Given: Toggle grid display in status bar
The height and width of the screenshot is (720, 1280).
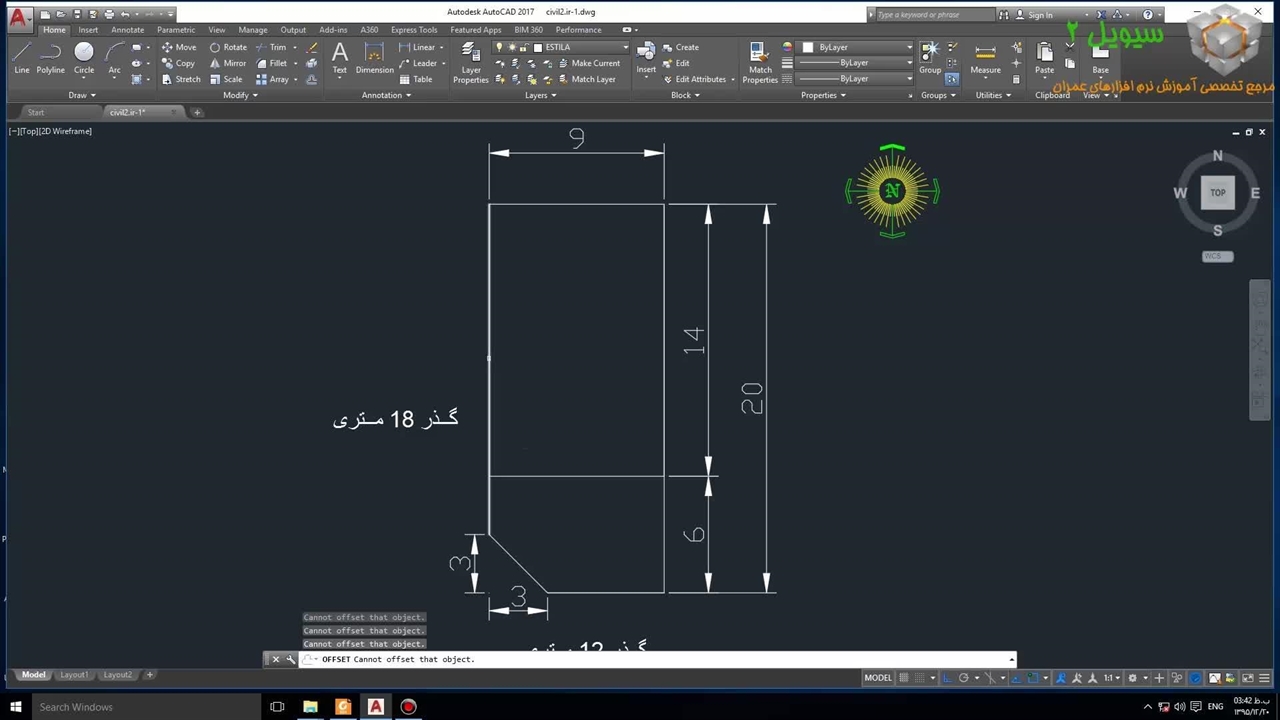Looking at the screenshot, I should (904, 678).
